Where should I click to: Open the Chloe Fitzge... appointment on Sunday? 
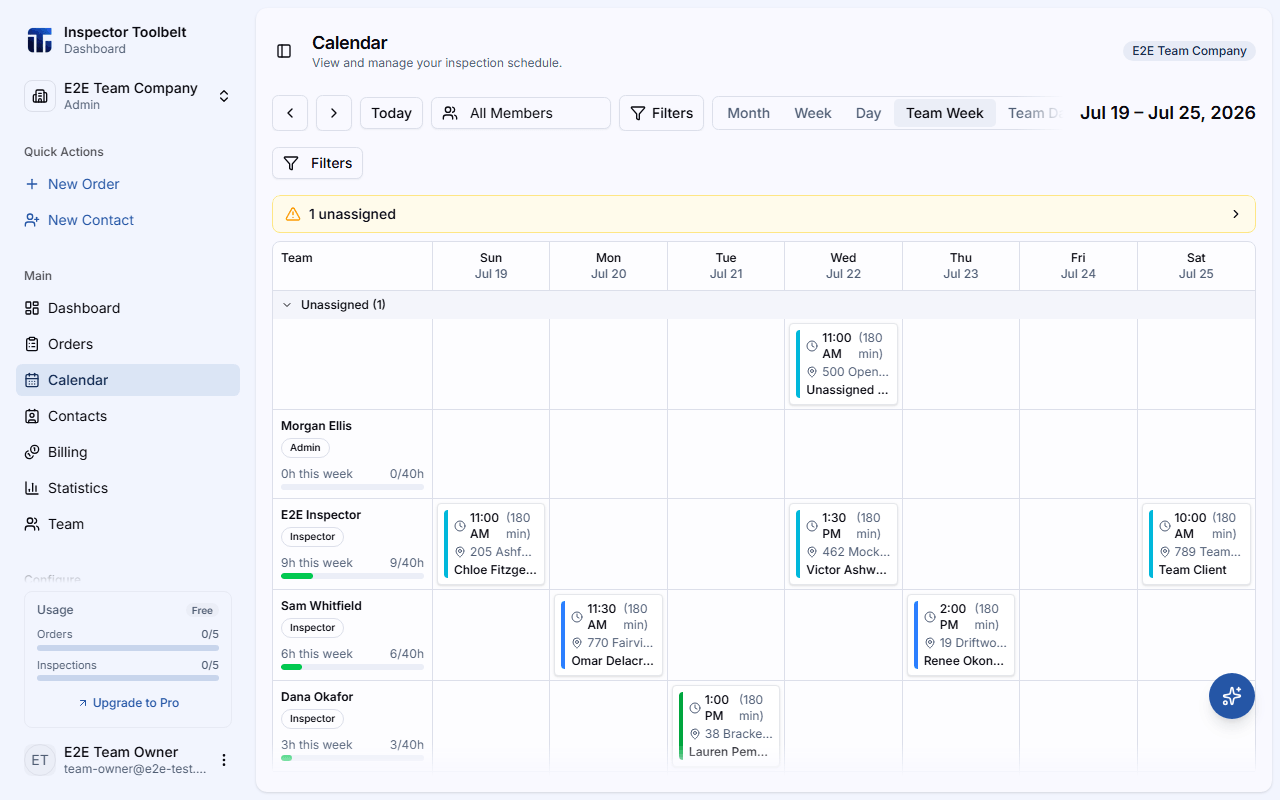pyautogui.click(x=491, y=544)
